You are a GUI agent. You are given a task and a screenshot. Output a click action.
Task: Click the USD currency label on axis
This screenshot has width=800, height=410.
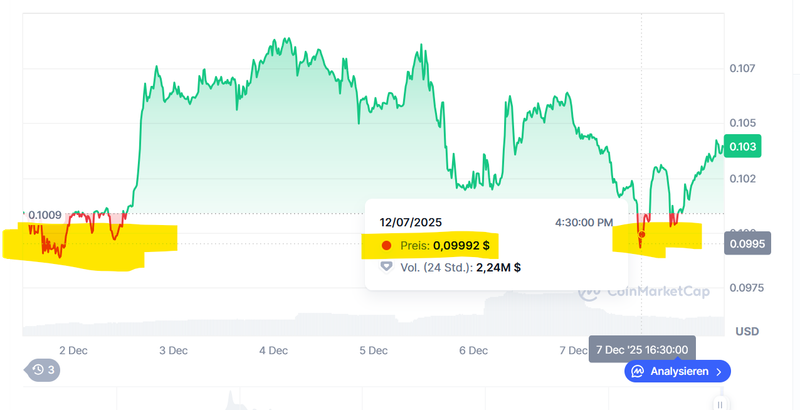[747, 331]
